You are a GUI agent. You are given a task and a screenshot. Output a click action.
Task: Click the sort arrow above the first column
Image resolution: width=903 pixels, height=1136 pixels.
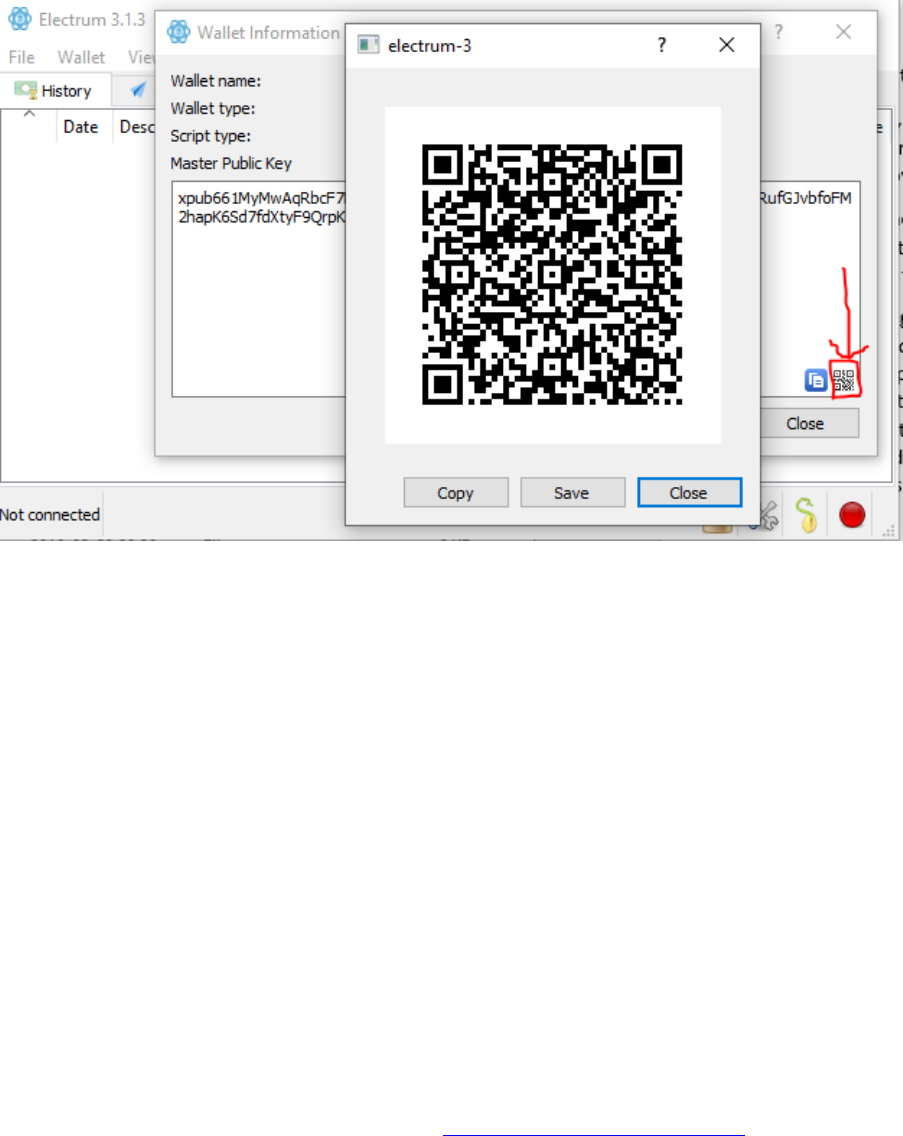[x=29, y=113]
